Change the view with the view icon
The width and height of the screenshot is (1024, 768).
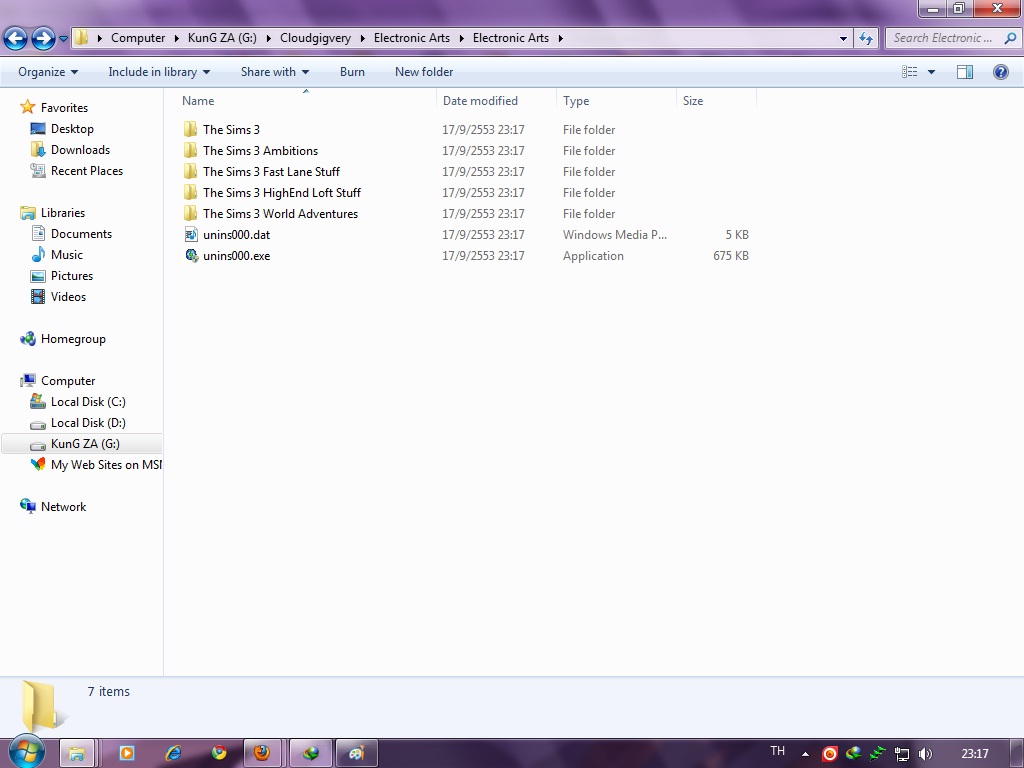pos(910,72)
